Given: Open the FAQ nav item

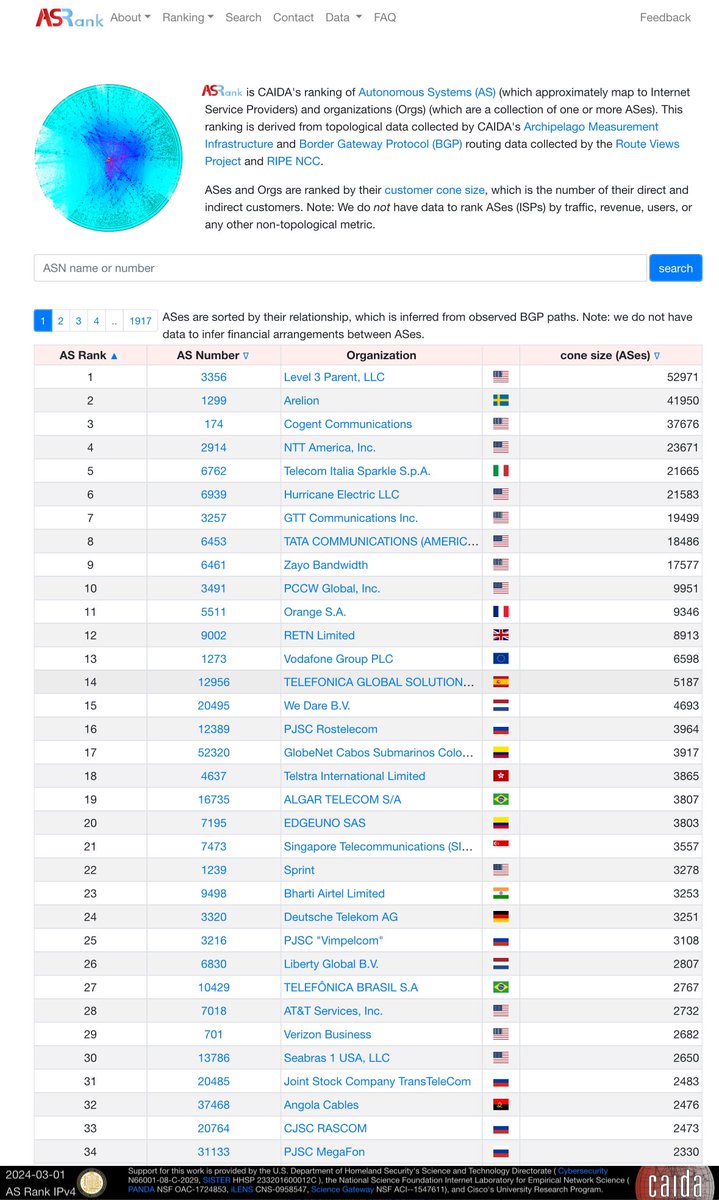Looking at the screenshot, I should click(x=385, y=17).
